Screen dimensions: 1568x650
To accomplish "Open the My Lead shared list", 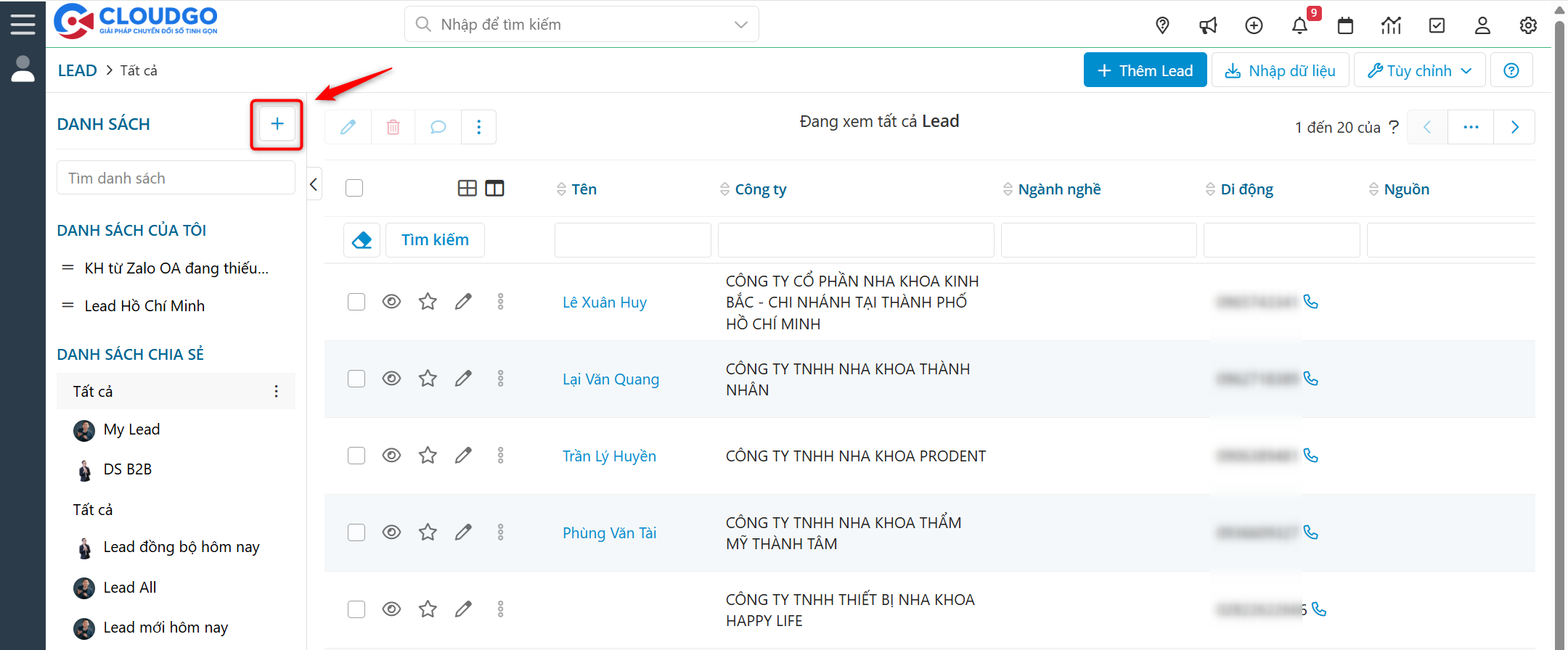I will (131, 429).
